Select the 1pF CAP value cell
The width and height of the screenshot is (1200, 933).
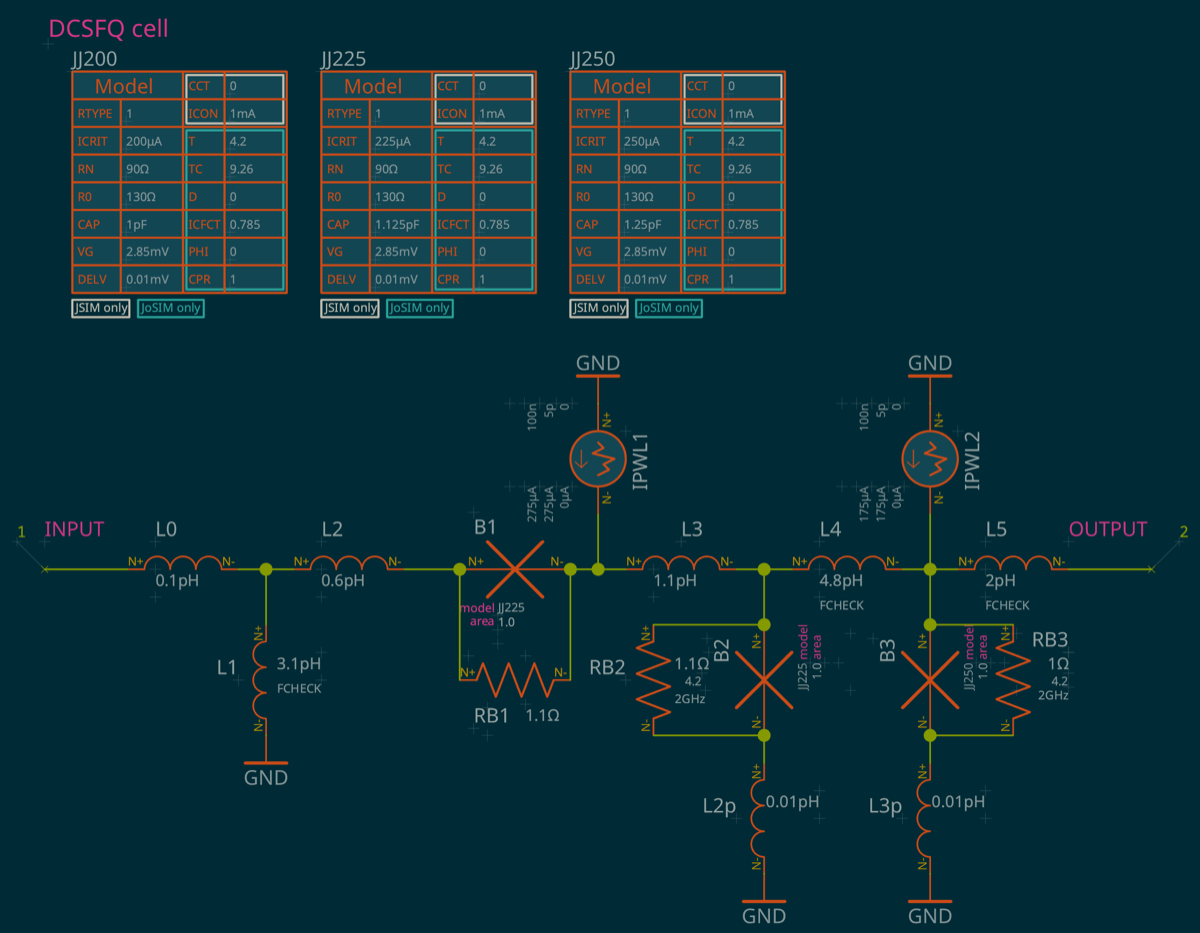pos(153,225)
